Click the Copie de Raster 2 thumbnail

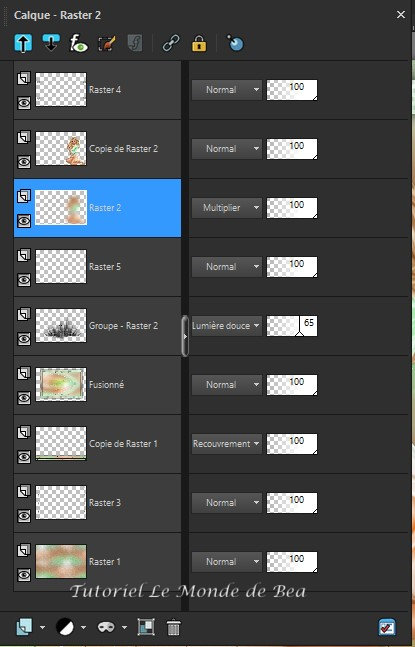pyautogui.click(x=61, y=149)
